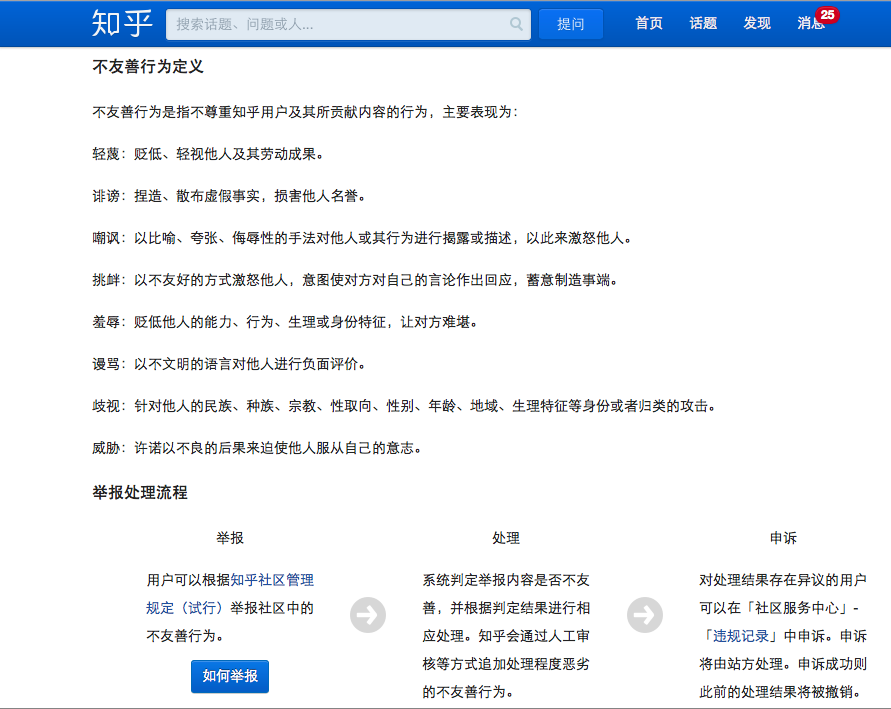Click the text 对处理结果存在异议的用户
This screenshot has width=891, height=709.
point(782,580)
